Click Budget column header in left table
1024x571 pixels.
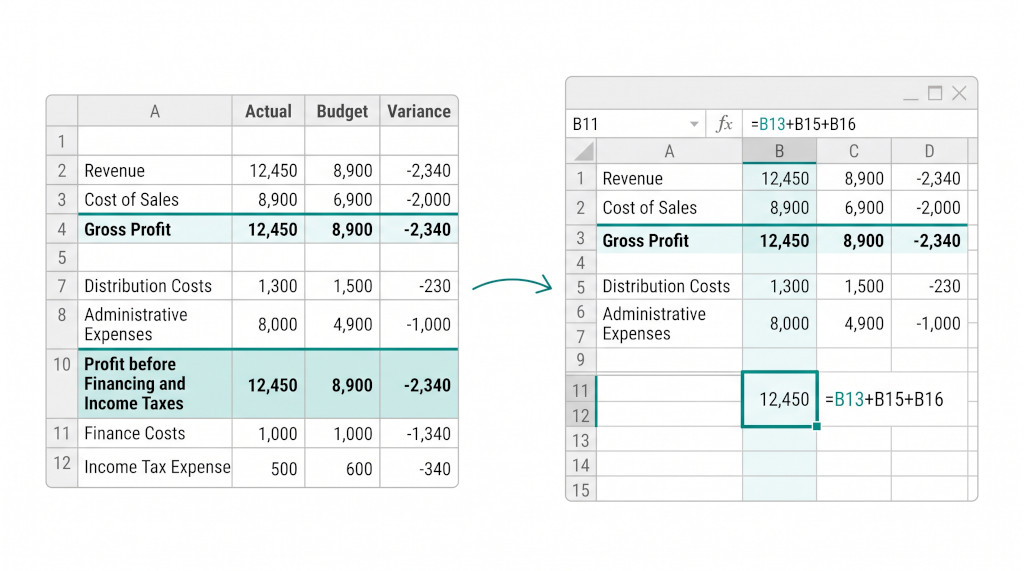point(342,111)
